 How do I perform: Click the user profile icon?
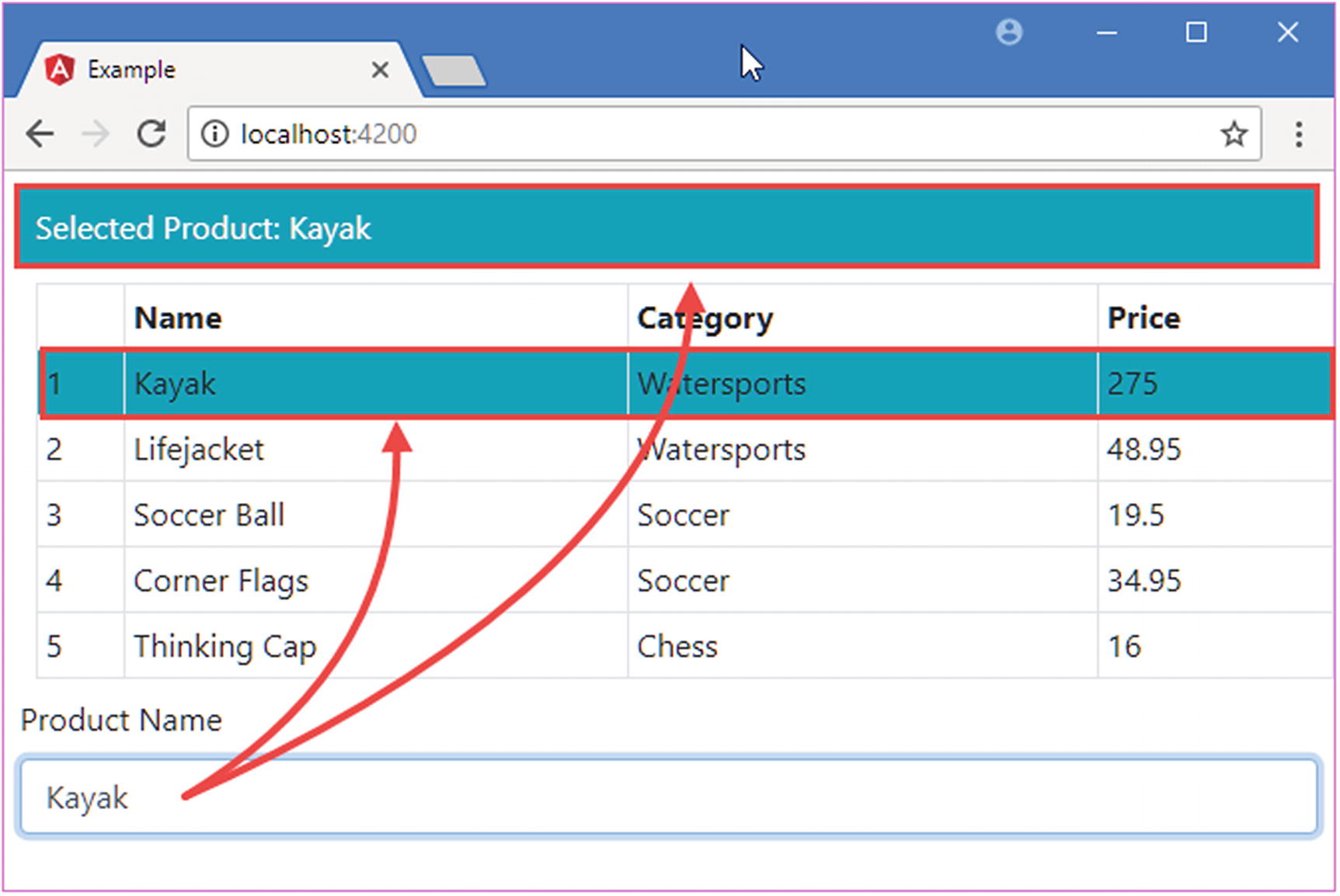pos(1009,33)
